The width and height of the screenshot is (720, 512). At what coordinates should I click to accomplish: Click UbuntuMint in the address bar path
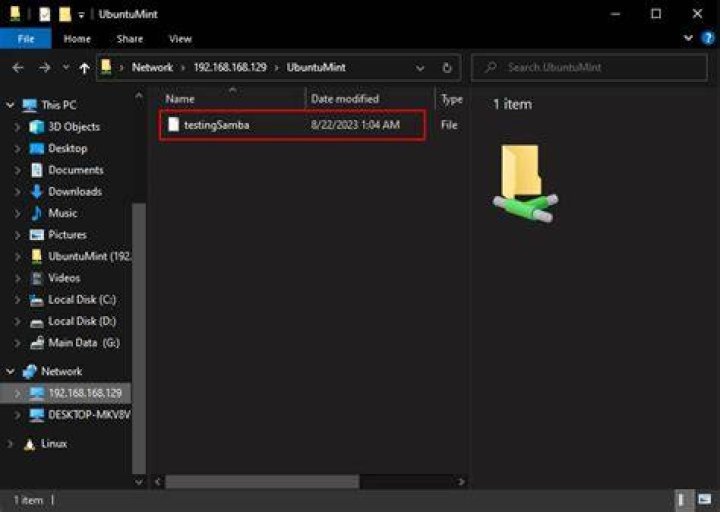(316, 68)
